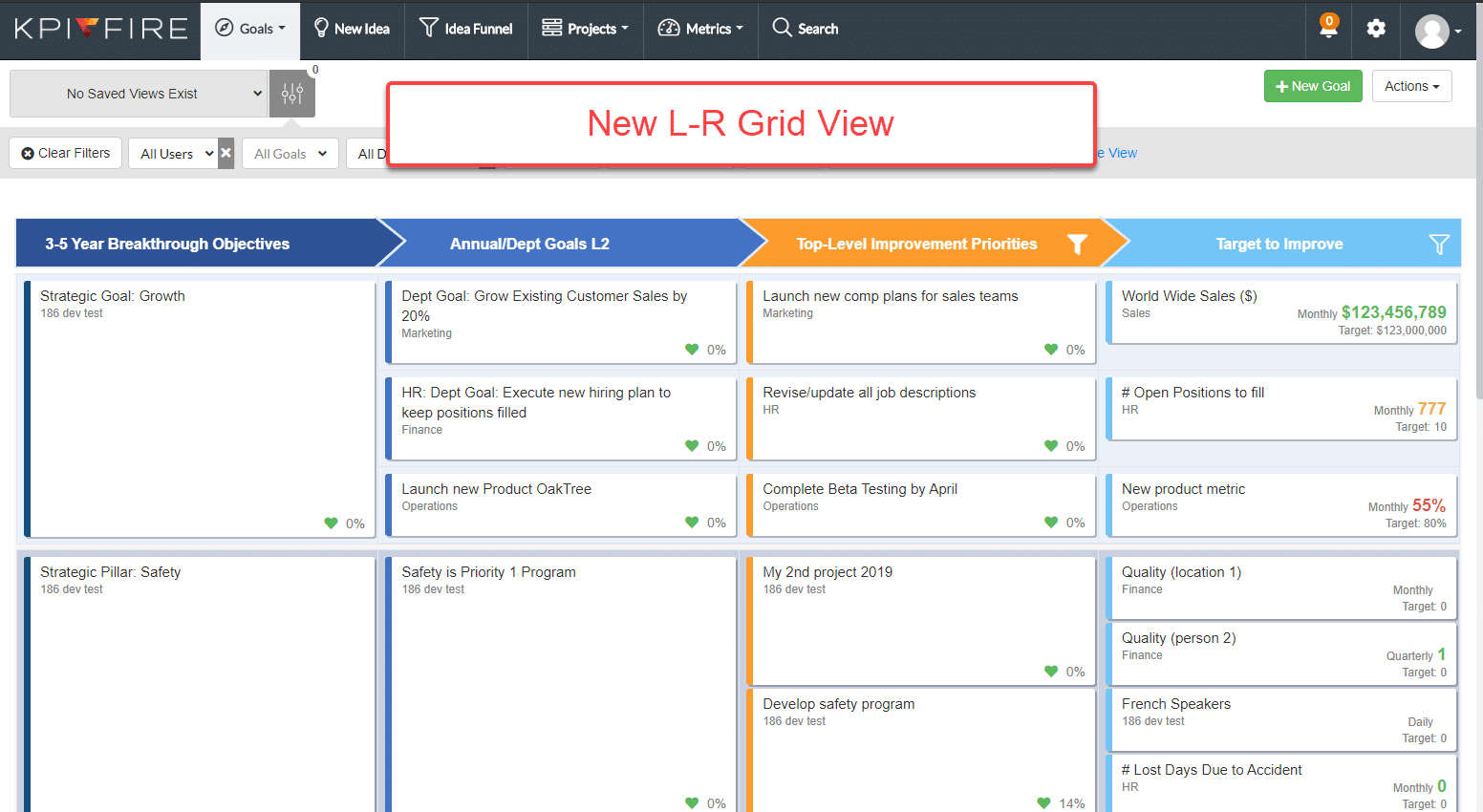Click the KPI Fire logo

point(100,29)
